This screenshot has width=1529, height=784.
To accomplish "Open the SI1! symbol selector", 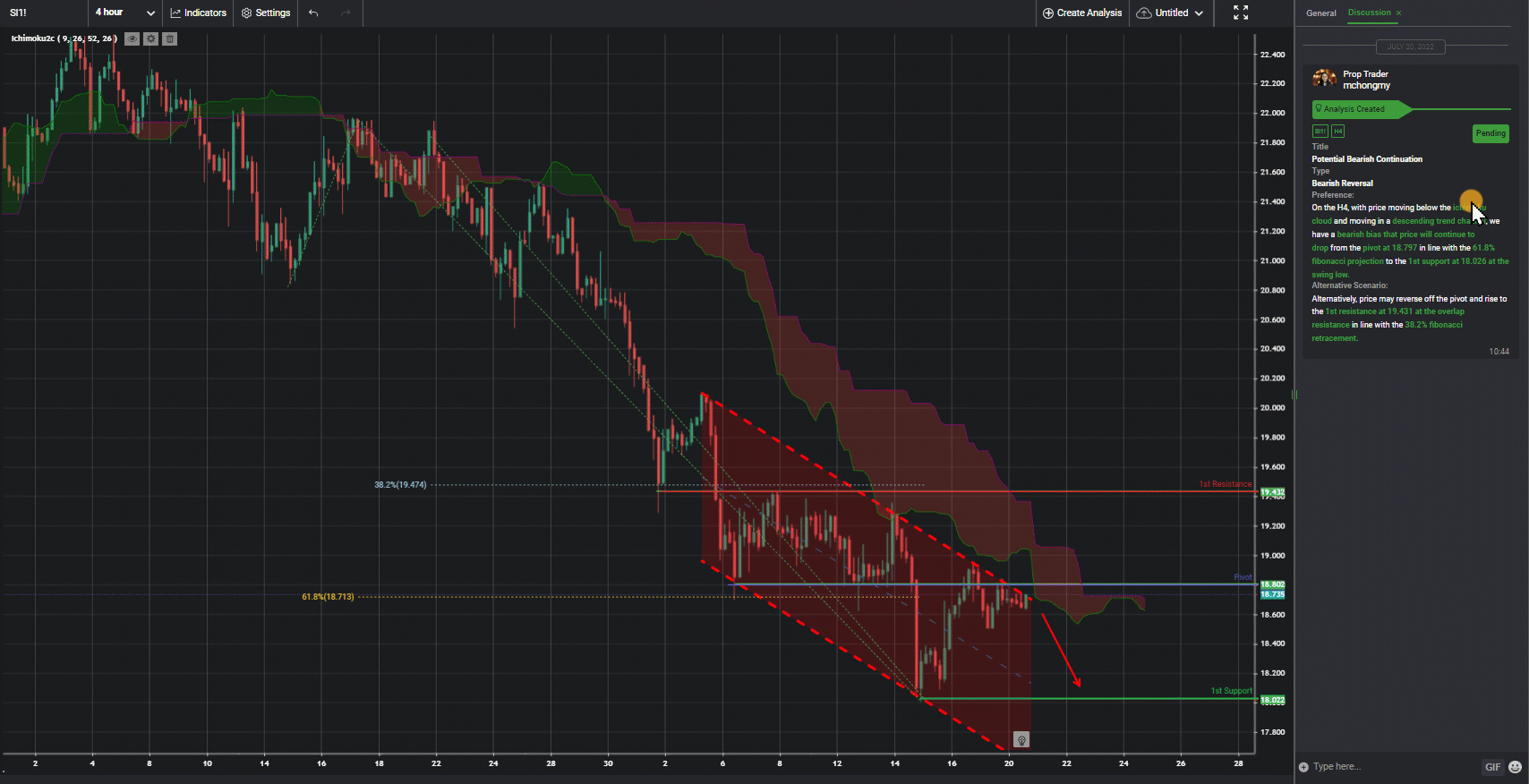I will click(19, 13).
